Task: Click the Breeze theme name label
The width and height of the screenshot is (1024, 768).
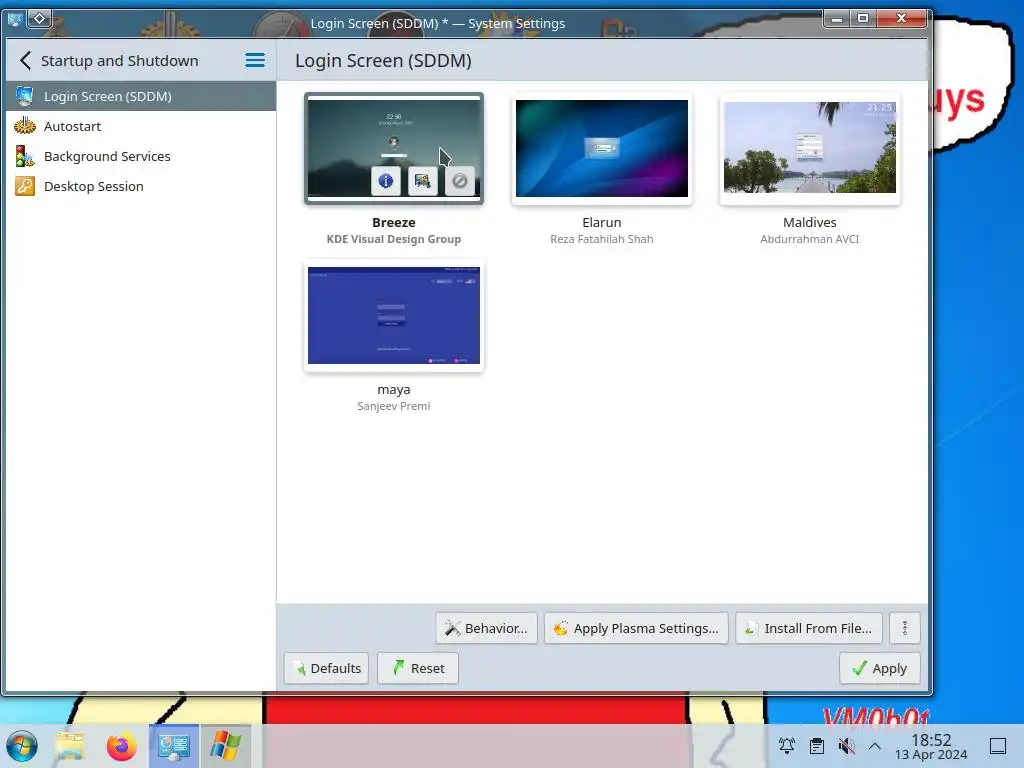Action: pos(394,222)
